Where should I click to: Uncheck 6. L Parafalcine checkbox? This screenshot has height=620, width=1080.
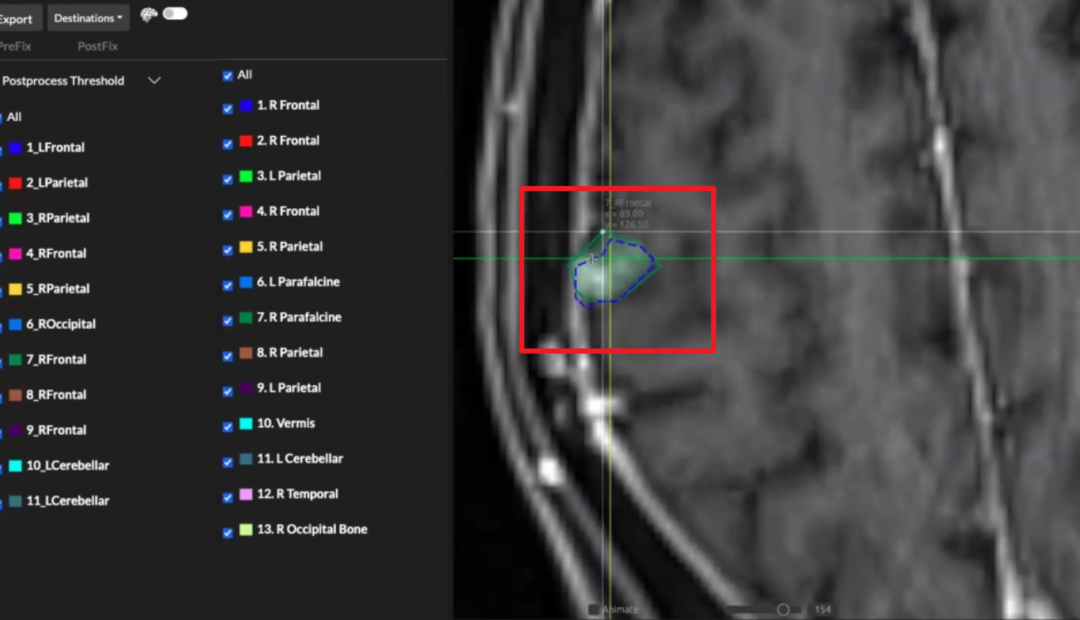tap(227, 285)
